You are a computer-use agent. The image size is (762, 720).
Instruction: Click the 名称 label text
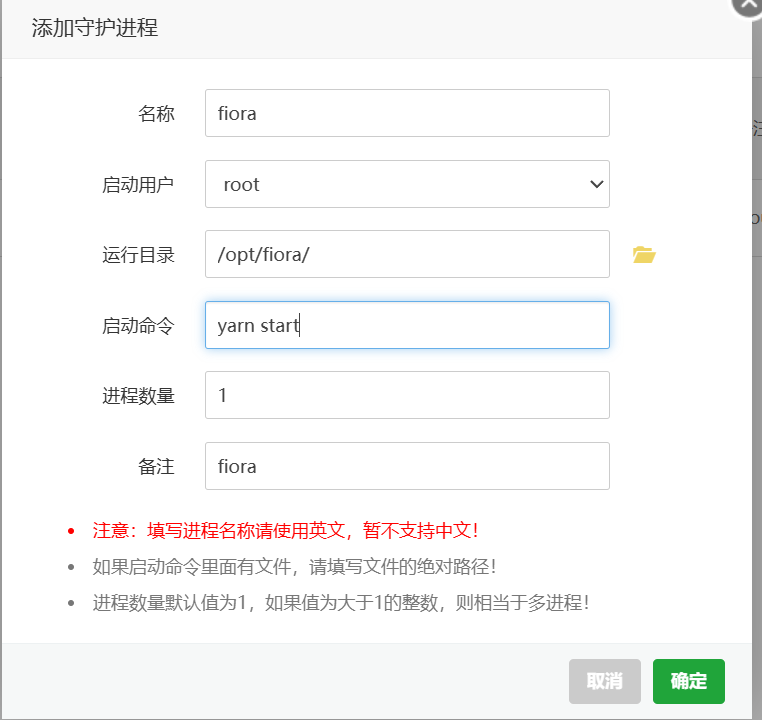(x=156, y=114)
